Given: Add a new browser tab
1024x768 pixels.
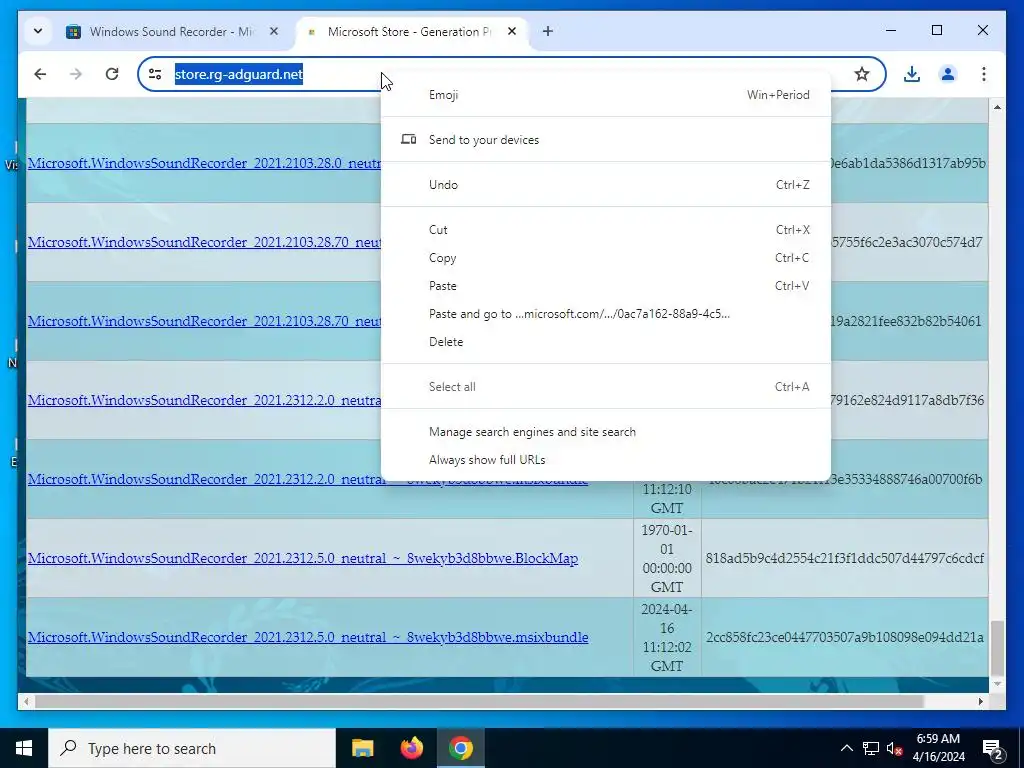Looking at the screenshot, I should 547,31.
